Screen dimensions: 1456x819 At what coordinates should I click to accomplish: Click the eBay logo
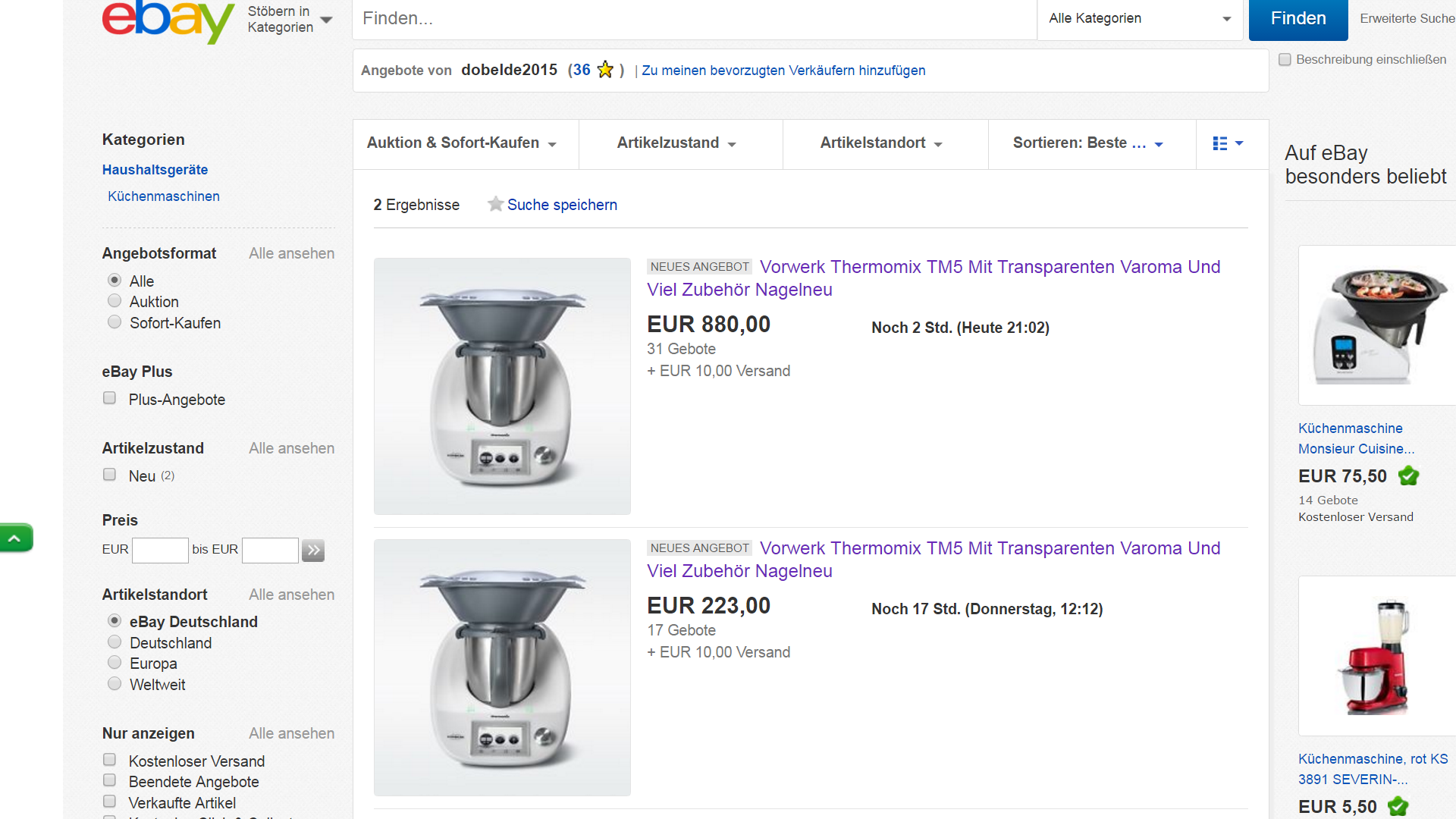tap(168, 20)
